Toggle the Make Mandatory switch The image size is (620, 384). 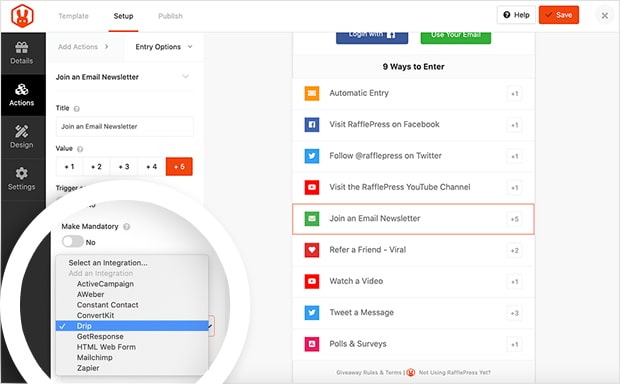click(73, 242)
